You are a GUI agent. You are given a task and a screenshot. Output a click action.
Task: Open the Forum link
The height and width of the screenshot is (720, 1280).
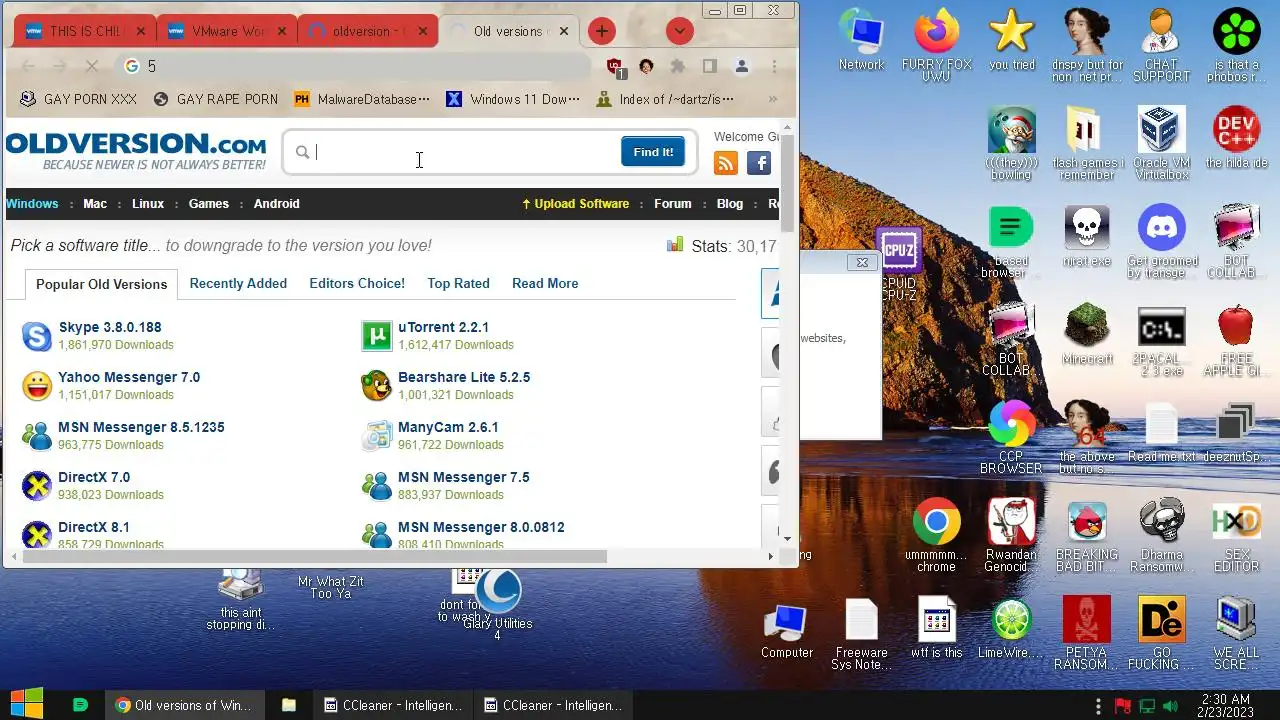tap(673, 203)
